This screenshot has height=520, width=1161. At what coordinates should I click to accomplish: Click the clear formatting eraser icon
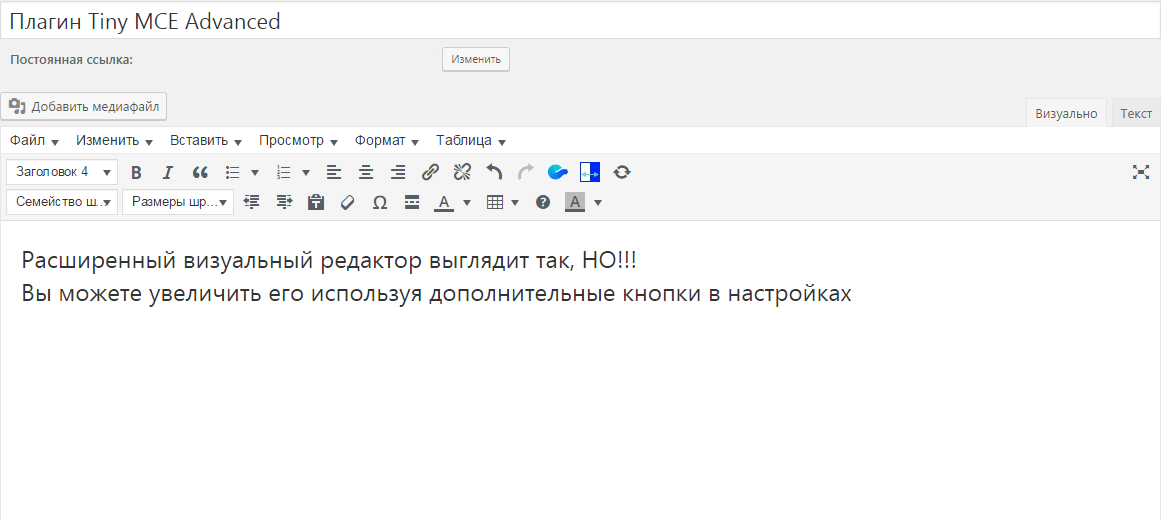[348, 202]
